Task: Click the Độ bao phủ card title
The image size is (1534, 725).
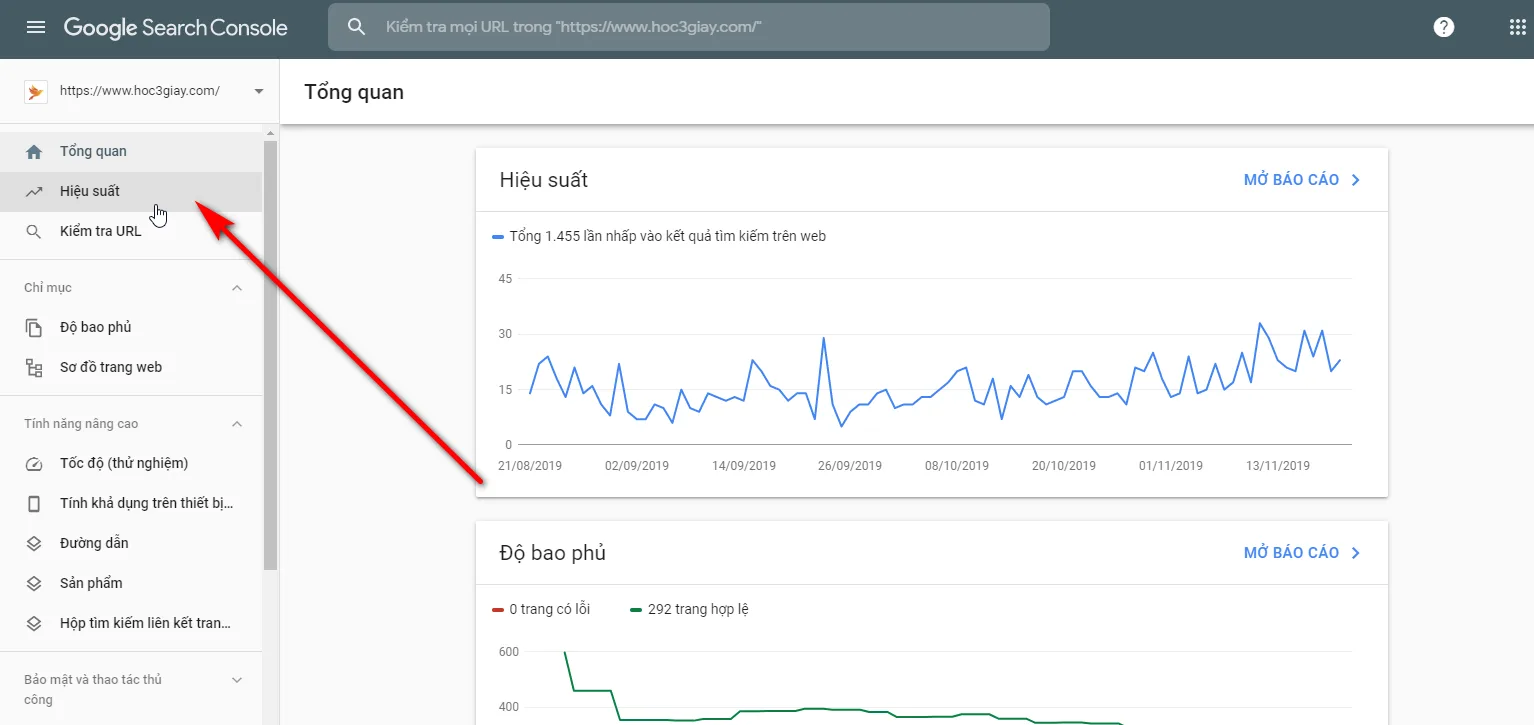Action: 553,553
